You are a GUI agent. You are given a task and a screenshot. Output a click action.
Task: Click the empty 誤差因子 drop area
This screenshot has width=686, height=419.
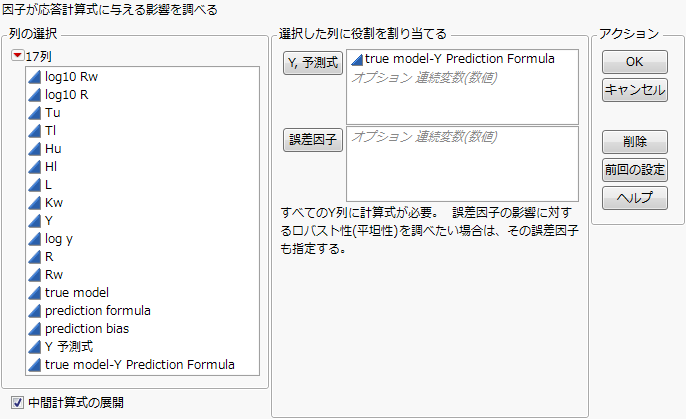point(462,165)
